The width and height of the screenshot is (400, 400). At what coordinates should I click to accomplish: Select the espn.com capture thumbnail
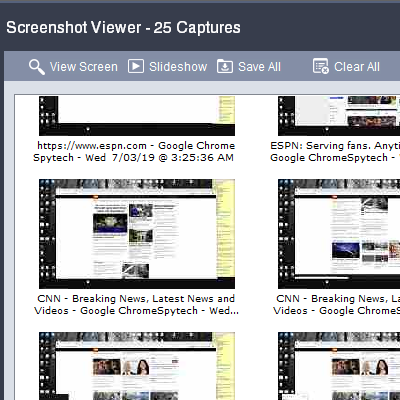click(137, 116)
